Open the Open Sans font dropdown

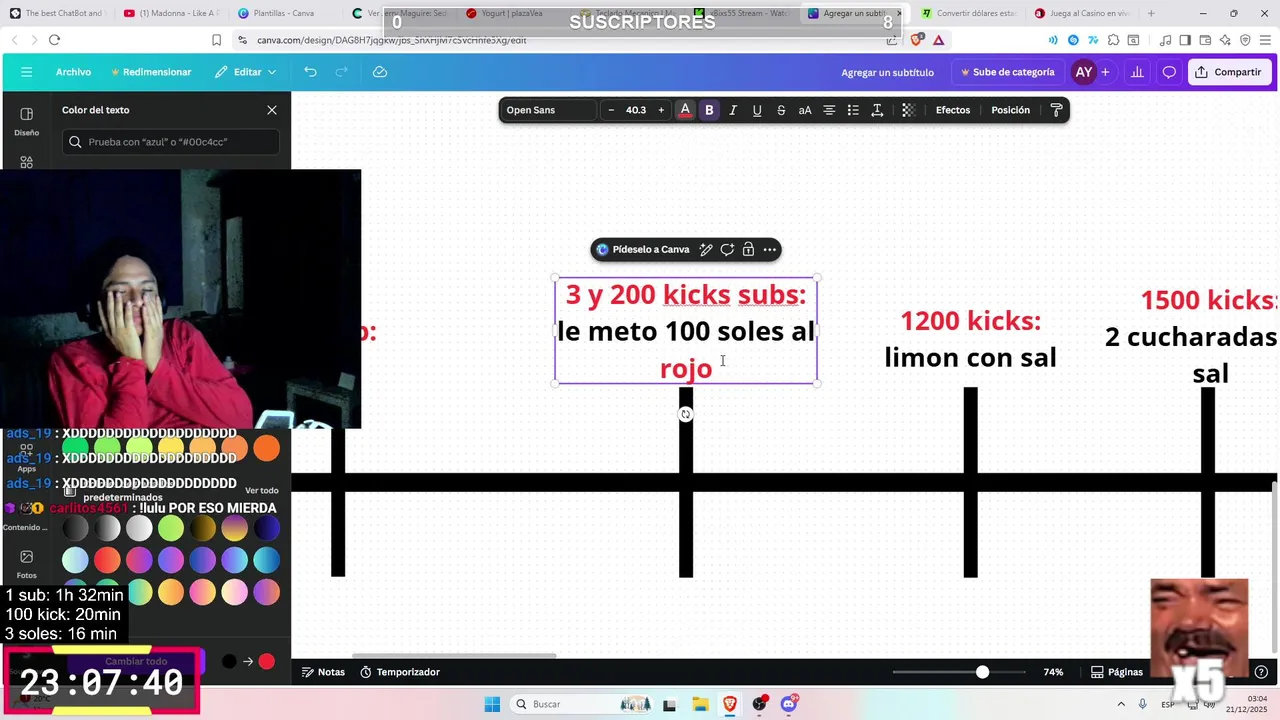coord(548,110)
